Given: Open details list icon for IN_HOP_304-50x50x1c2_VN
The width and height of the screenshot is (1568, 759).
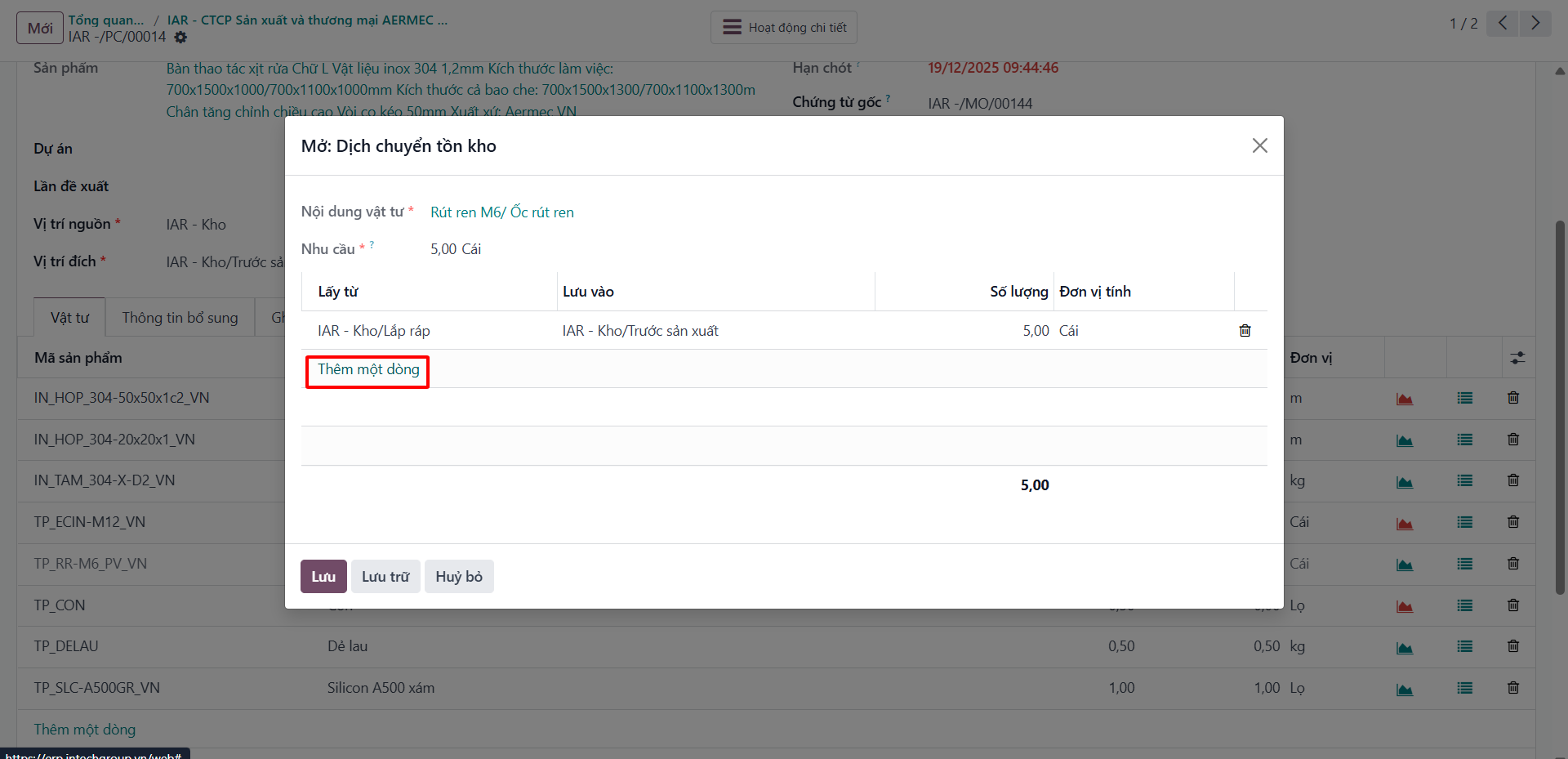Looking at the screenshot, I should point(1465,399).
